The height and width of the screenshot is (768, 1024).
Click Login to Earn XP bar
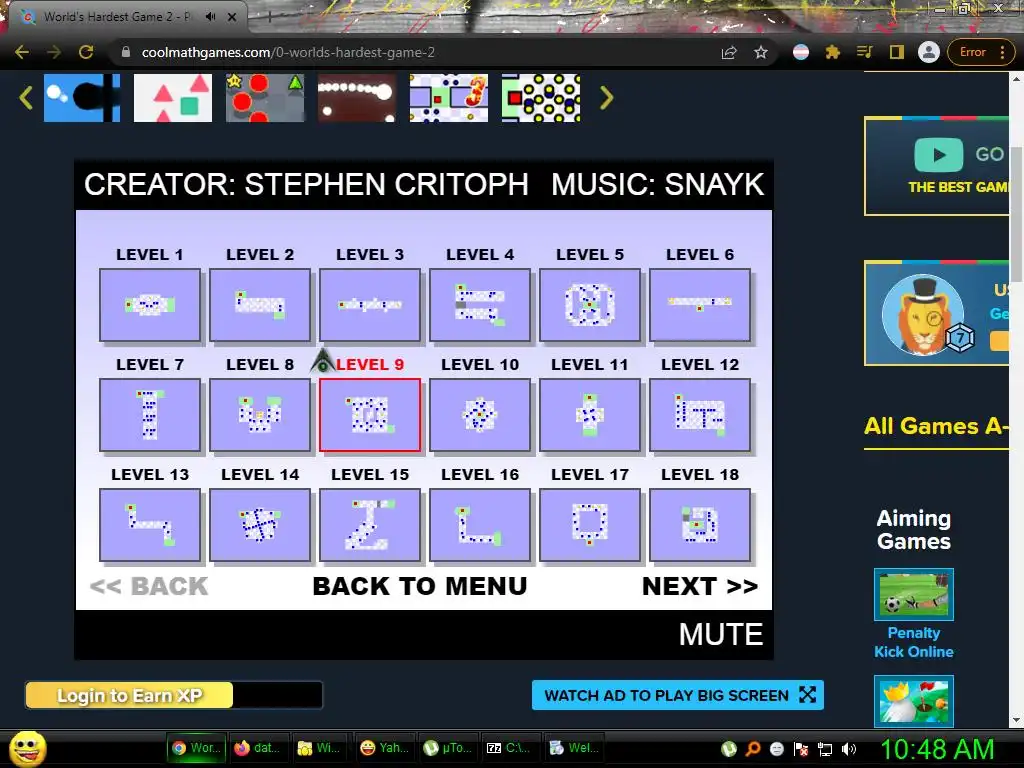pyautogui.click(x=174, y=696)
